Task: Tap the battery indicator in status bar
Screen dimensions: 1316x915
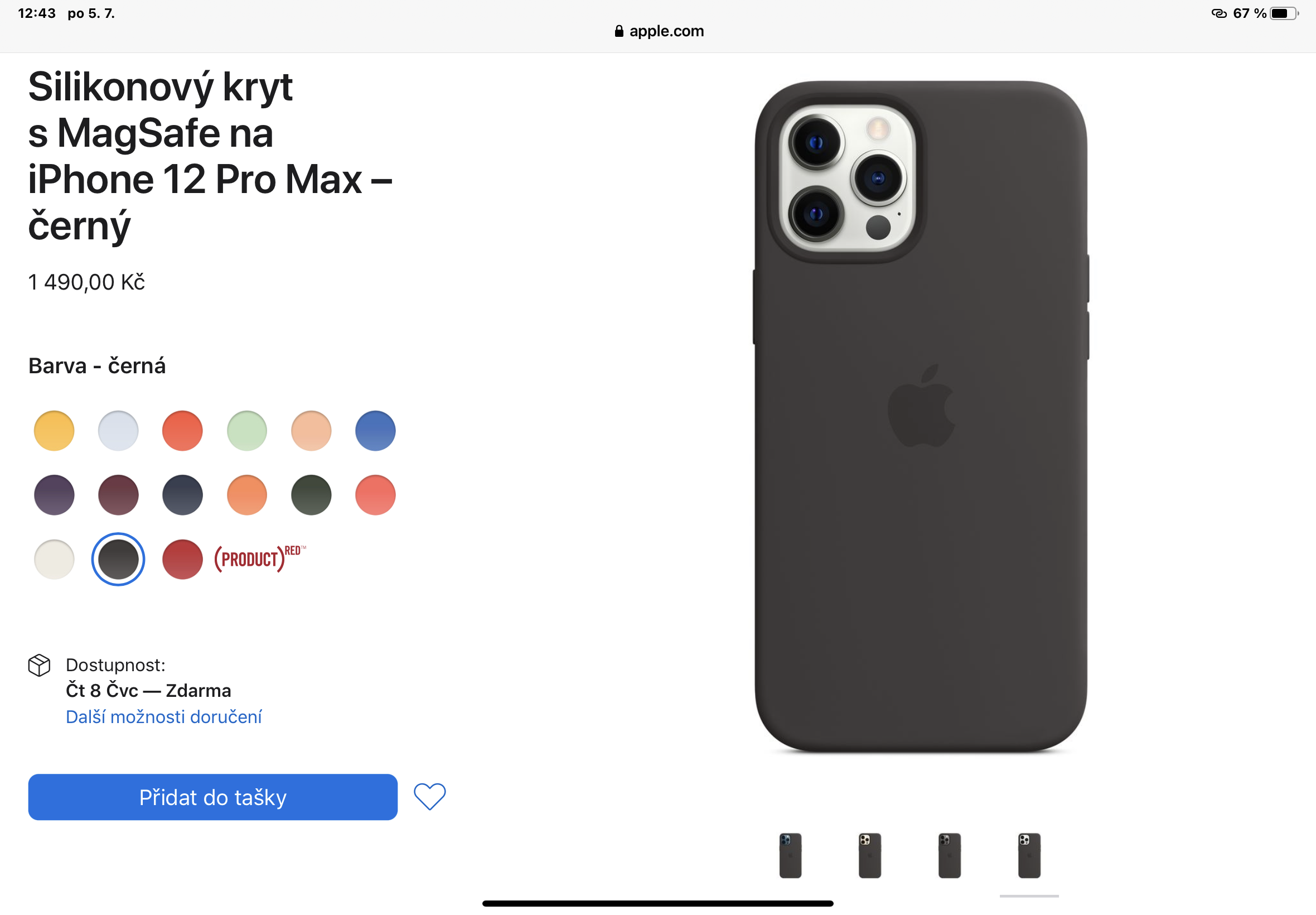Action: coord(1284,13)
